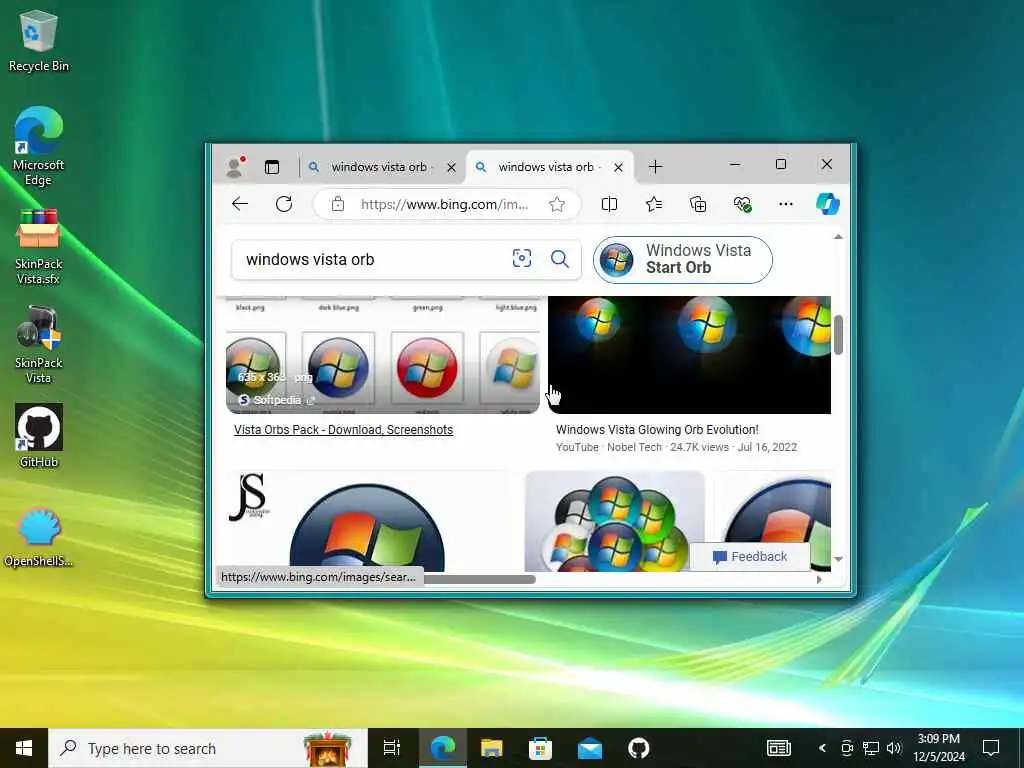The height and width of the screenshot is (768, 1024).
Task: Open the Softpedia orbs pack thumbnail
Action: click(383, 355)
